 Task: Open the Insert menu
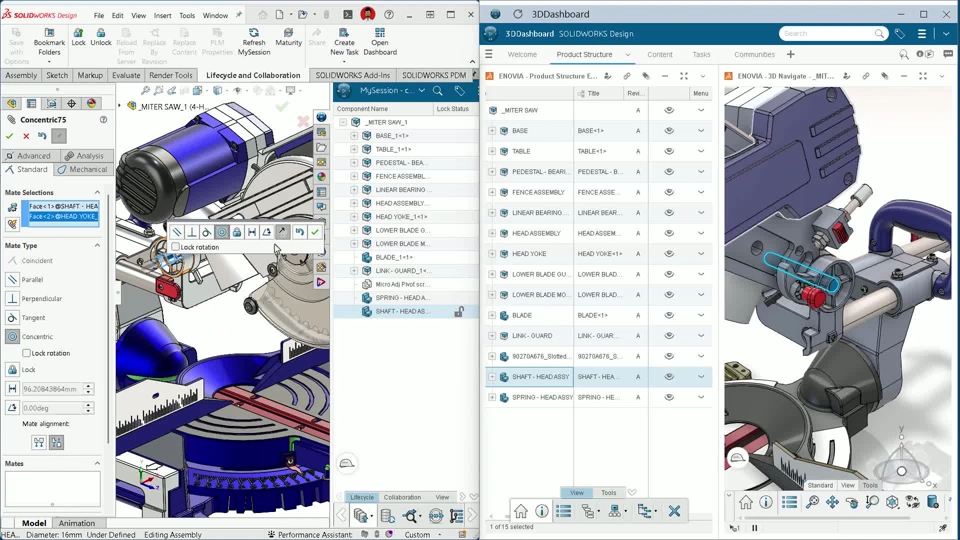coord(162,15)
